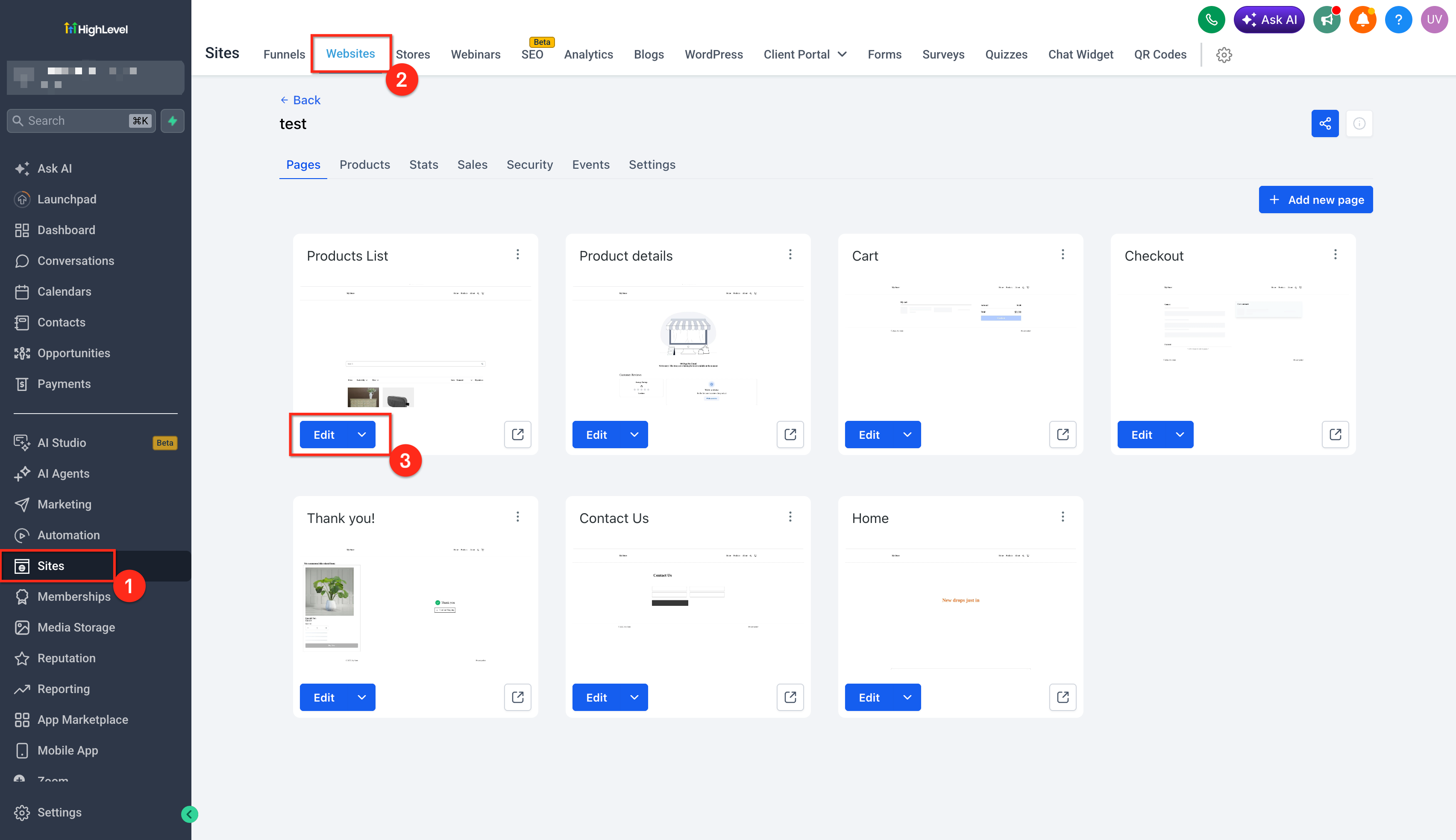Open the three-dot menu on Thank you! card

(x=517, y=517)
